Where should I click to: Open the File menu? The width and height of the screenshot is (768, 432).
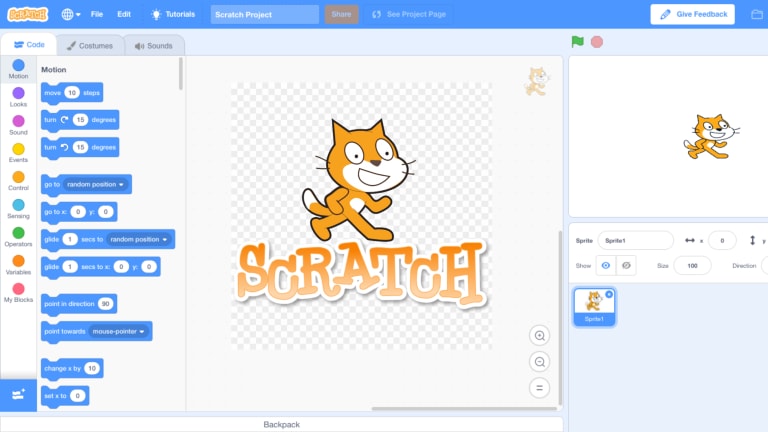click(96, 14)
